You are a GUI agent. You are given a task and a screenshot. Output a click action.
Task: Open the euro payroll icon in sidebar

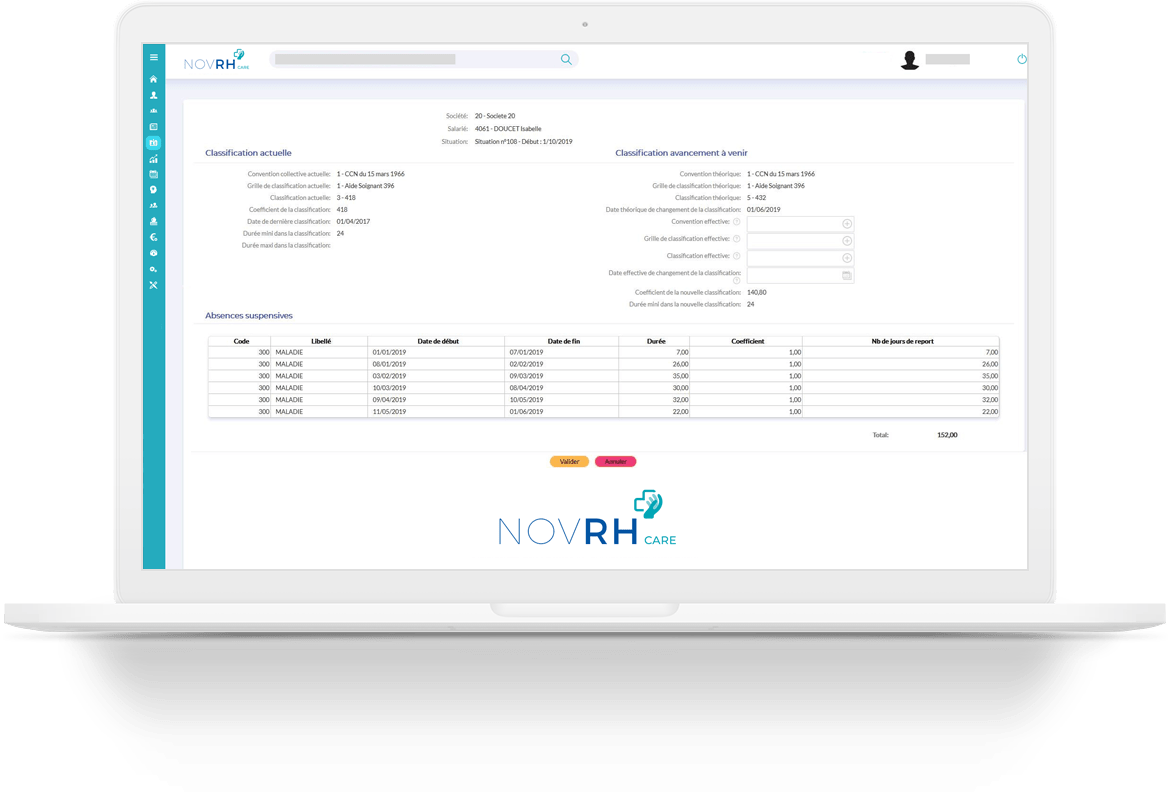pyautogui.click(x=154, y=237)
